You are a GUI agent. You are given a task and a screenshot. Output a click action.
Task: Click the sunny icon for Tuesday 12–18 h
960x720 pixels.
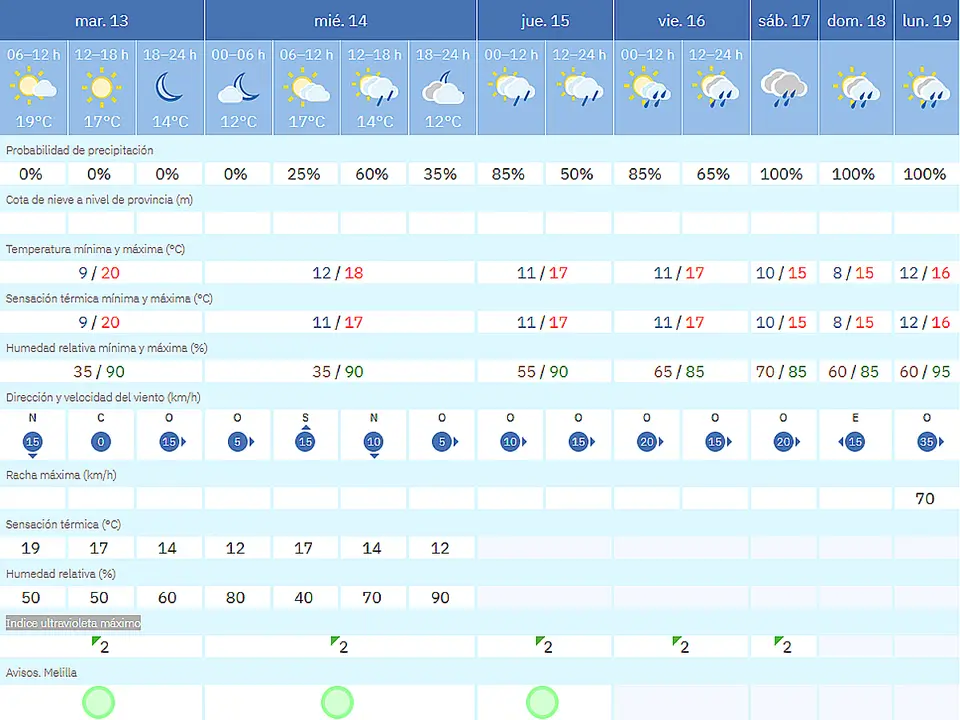click(102, 88)
